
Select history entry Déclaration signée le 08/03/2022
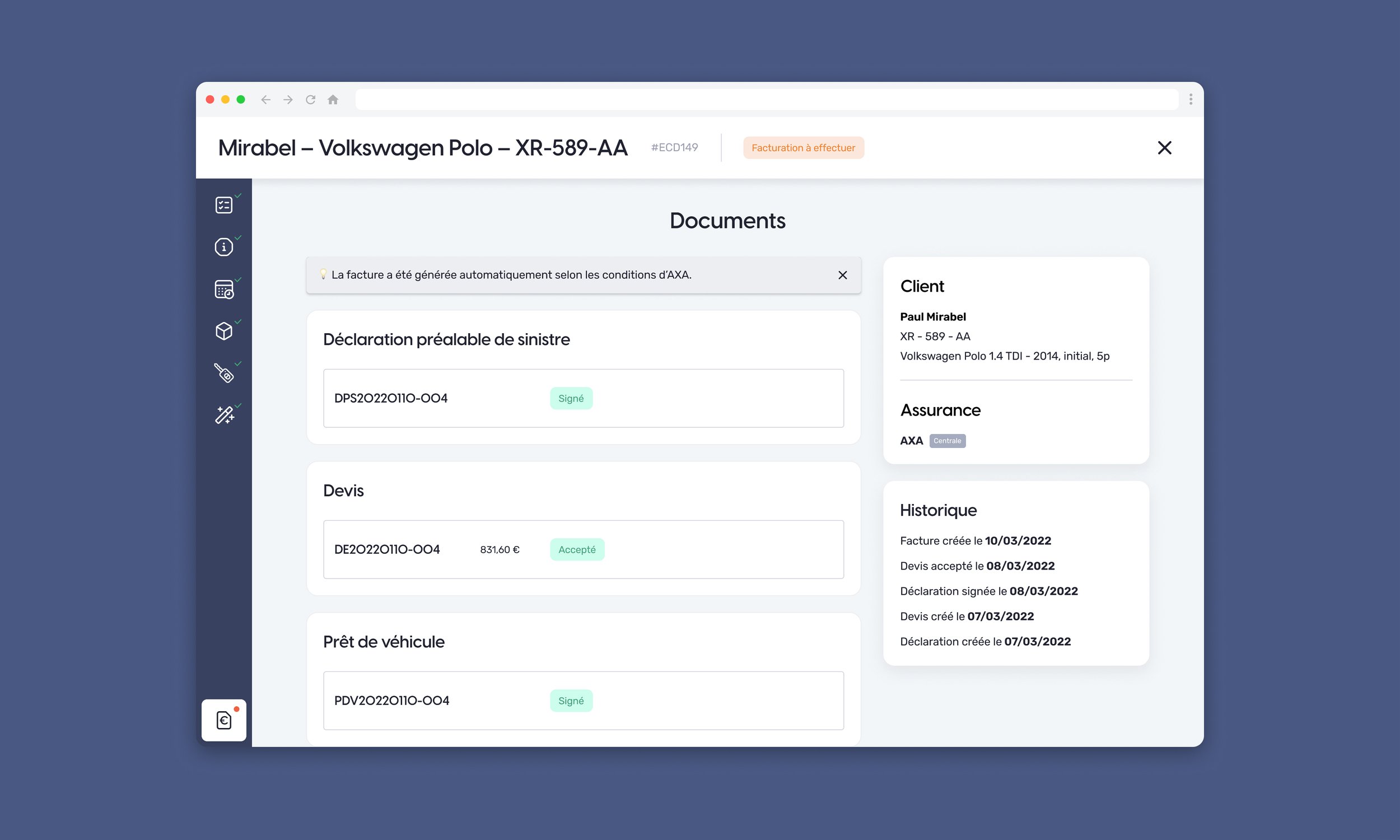[989, 591]
